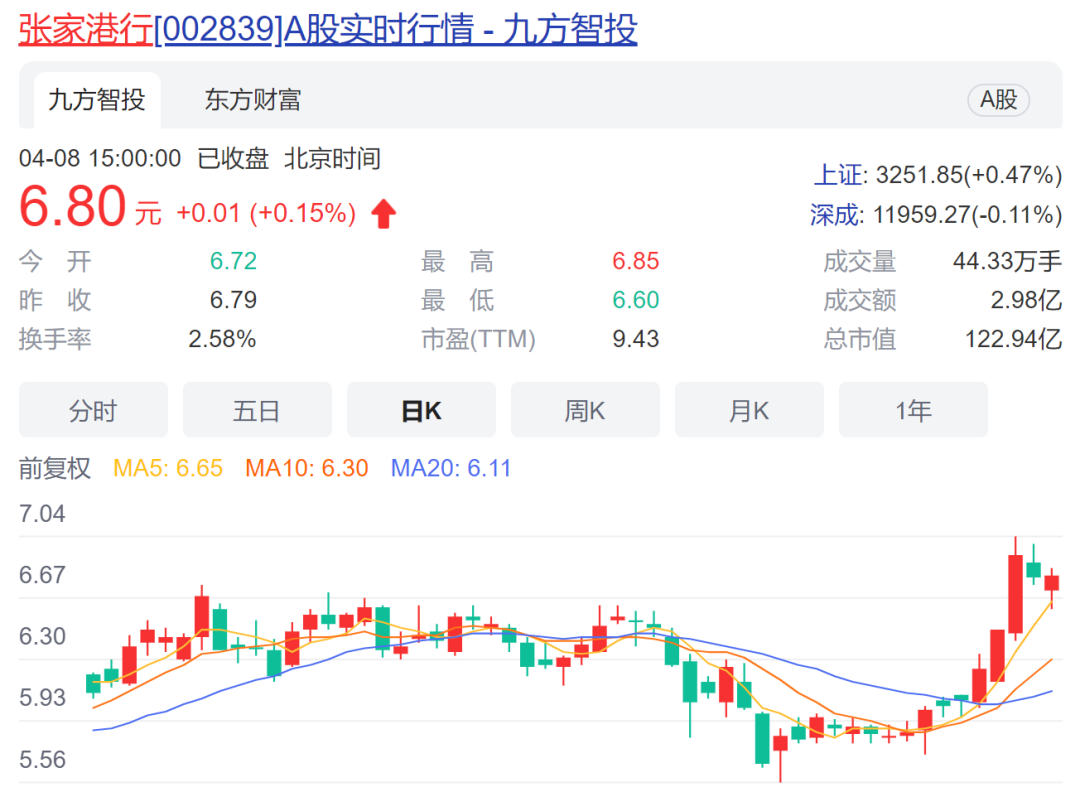Click the 7.04 y-axis label
Image resolution: width=1080 pixels, height=792 pixels.
point(42,514)
